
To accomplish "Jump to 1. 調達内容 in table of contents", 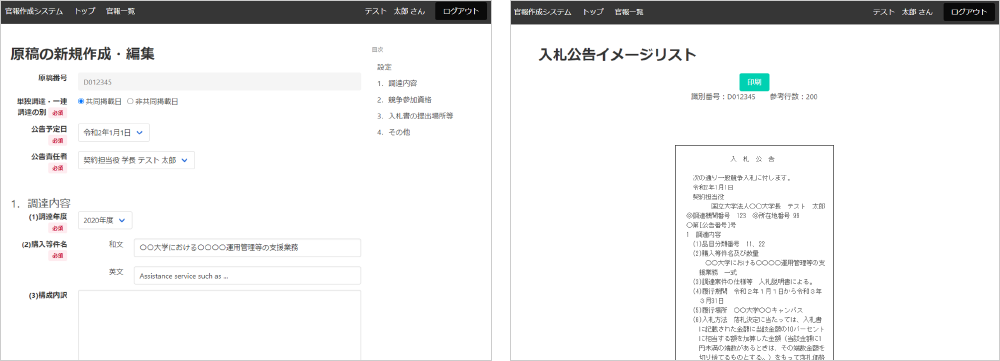I will point(397,84).
